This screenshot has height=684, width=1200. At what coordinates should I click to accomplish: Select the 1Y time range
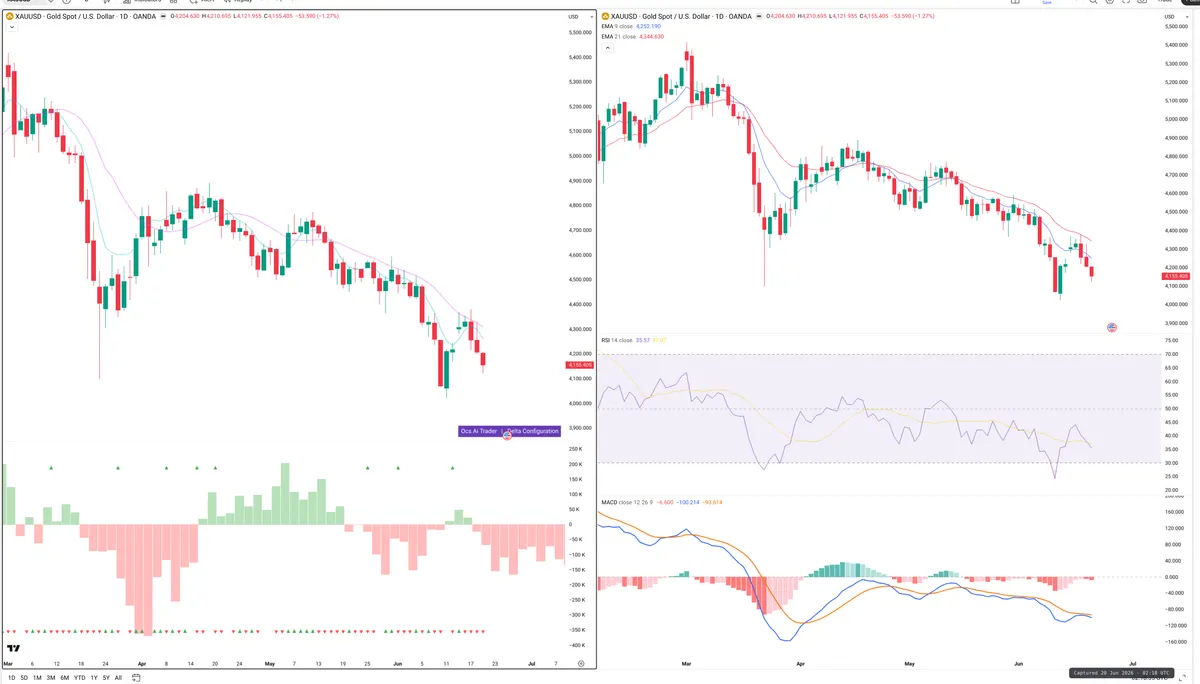coord(94,678)
